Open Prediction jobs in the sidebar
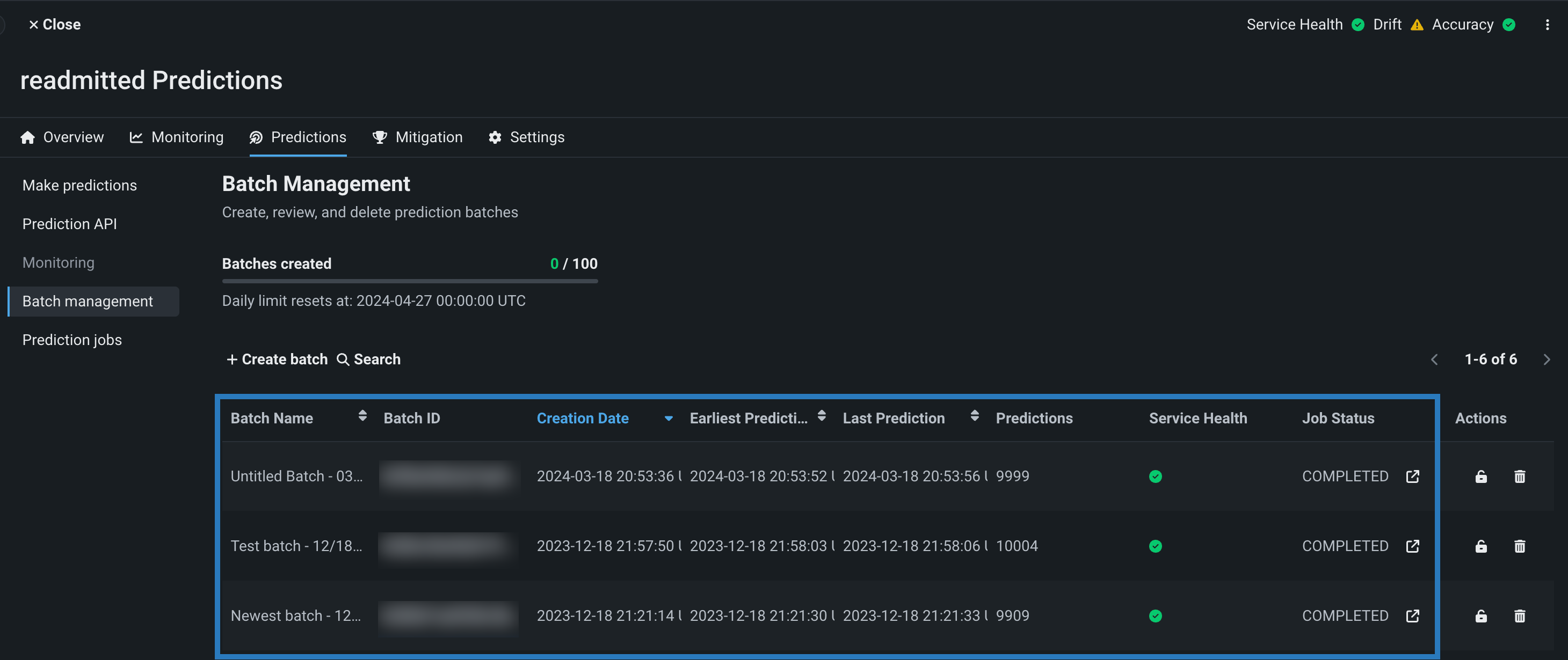 pyautogui.click(x=72, y=340)
